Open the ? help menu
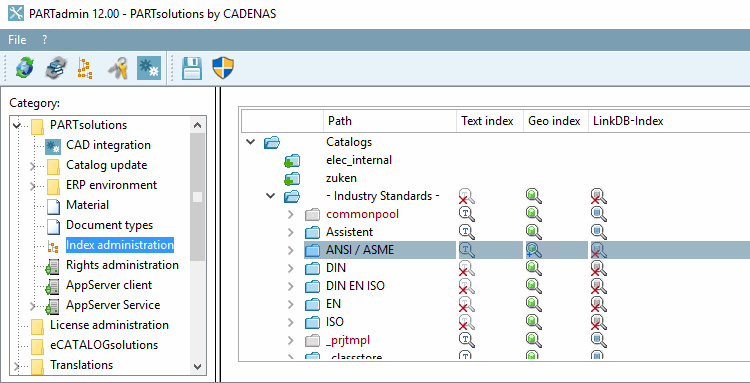This screenshot has width=750, height=383. [44, 40]
